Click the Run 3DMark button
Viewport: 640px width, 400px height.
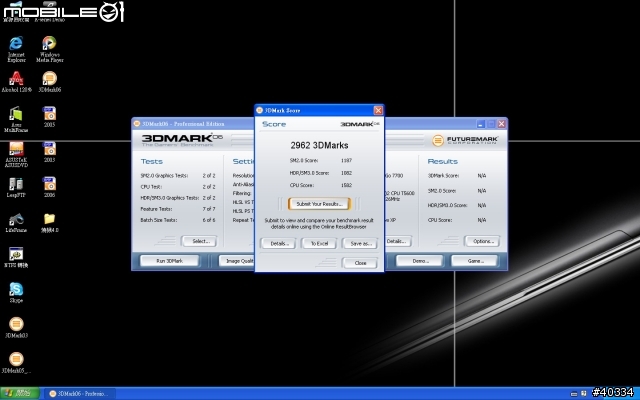(169, 261)
